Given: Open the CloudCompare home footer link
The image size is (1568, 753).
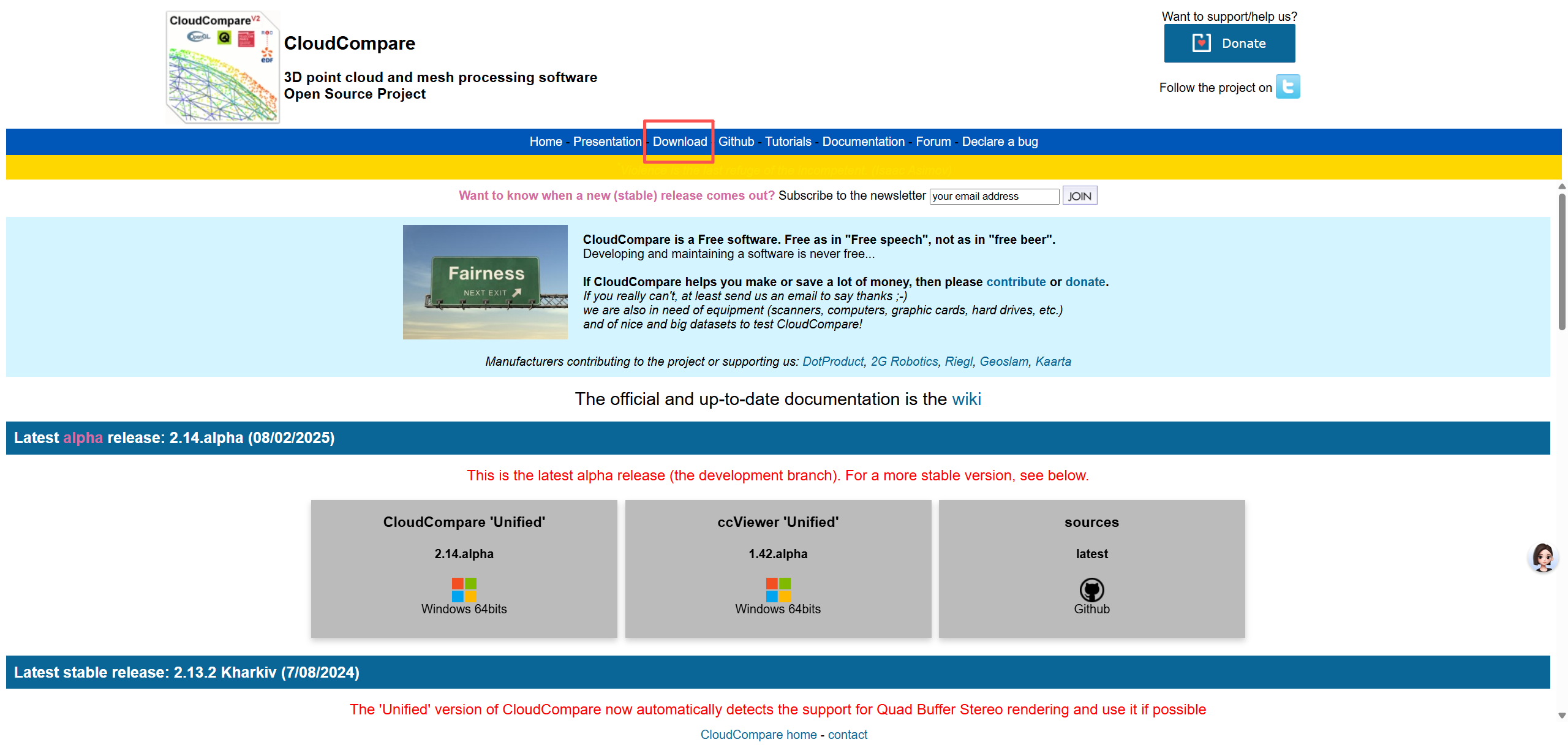Looking at the screenshot, I should pyautogui.click(x=758, y=735).
